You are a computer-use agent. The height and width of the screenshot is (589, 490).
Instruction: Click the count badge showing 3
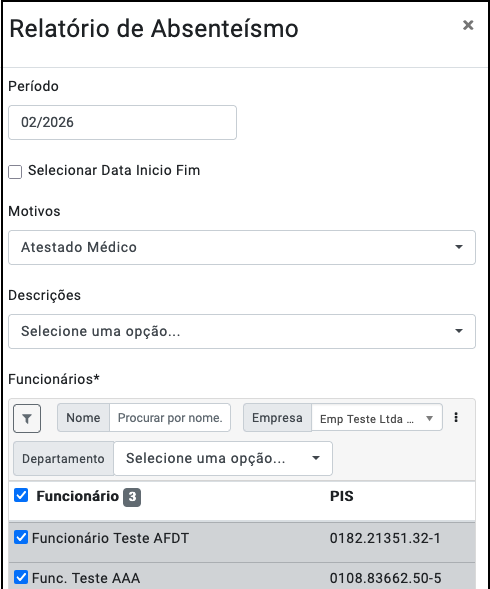[132, 497]
